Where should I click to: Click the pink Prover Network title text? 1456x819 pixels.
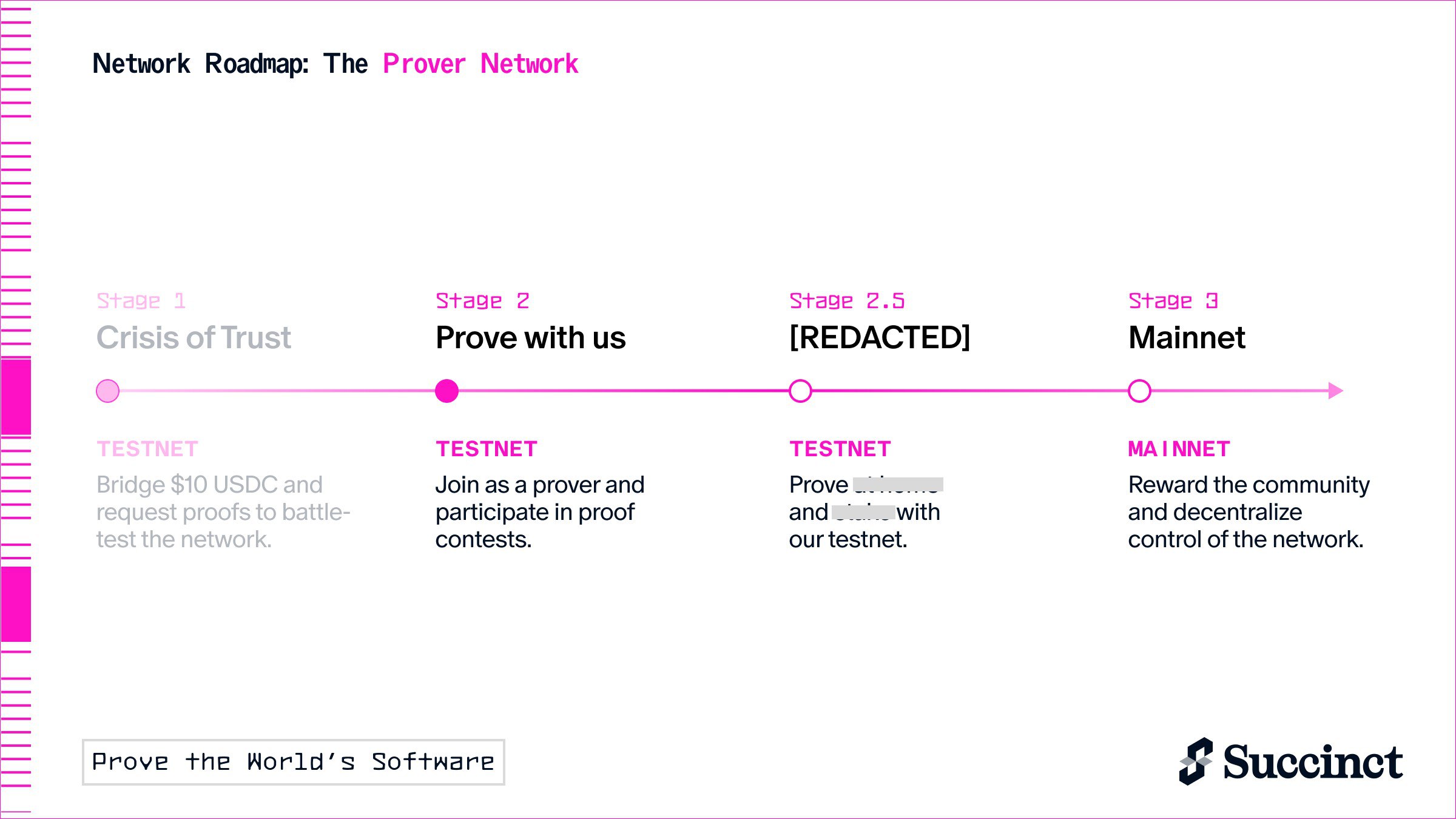pos(480,64)
